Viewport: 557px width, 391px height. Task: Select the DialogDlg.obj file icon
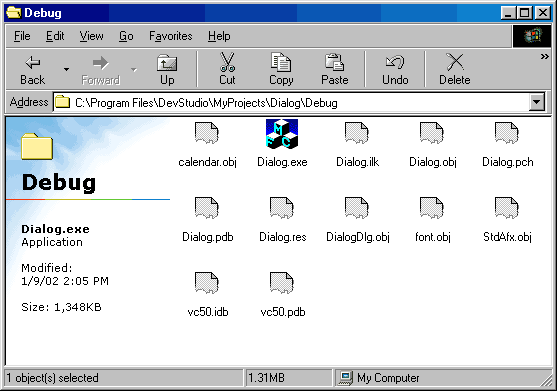(357, 208)
